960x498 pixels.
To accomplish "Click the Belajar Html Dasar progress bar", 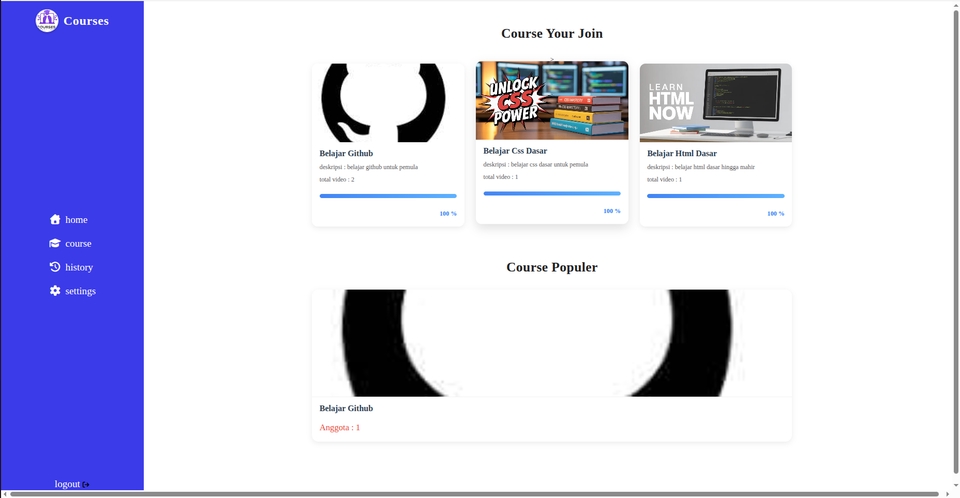I will (716, 196).
